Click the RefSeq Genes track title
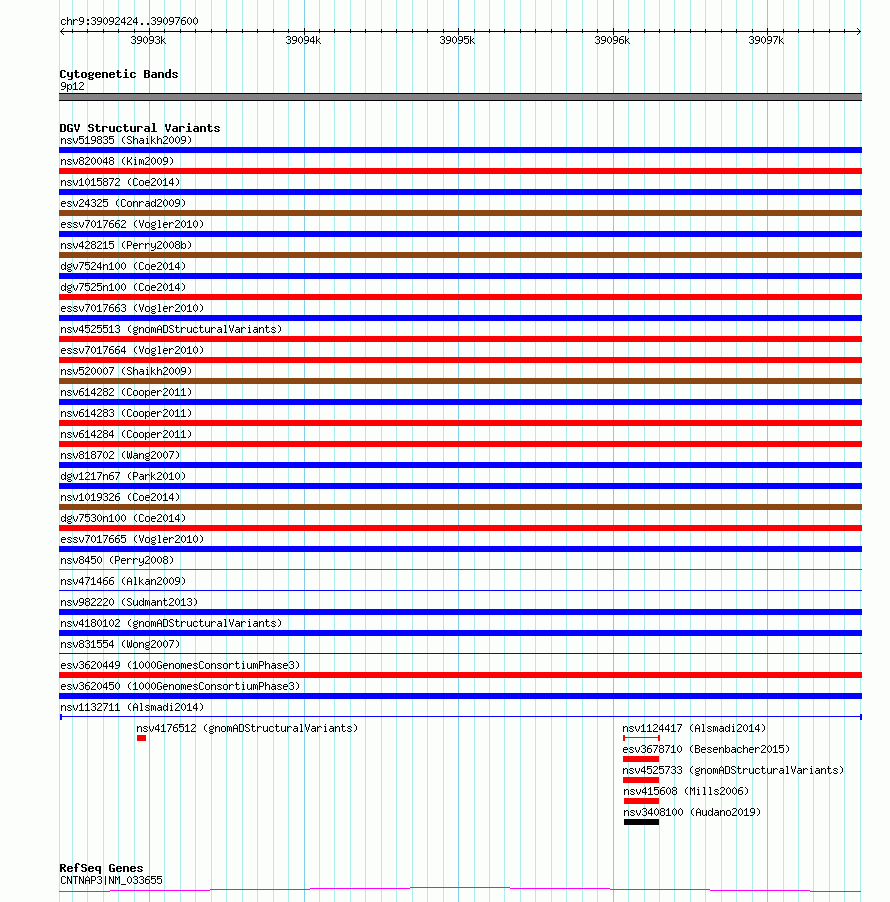890x902 pixels. [x=101, y=868]
